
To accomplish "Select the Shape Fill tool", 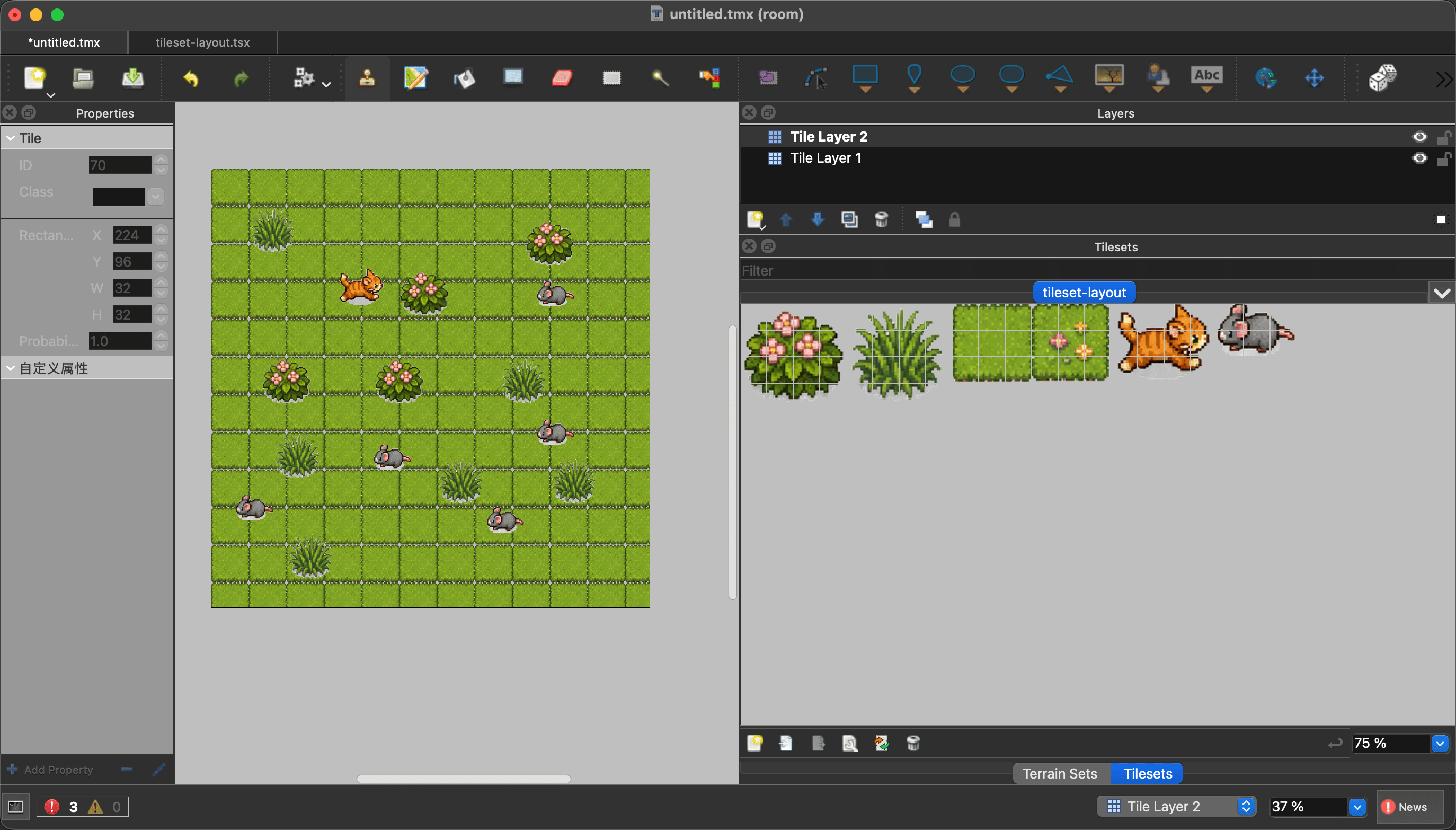I will click(513, 76).
